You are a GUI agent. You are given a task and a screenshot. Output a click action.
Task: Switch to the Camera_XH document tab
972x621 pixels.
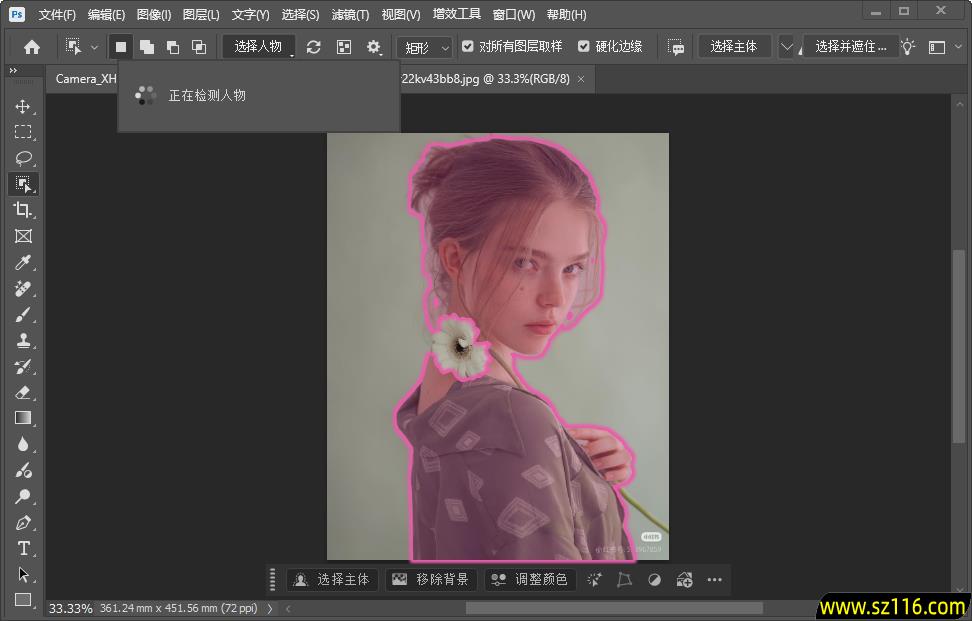click(x=86, y=79)
